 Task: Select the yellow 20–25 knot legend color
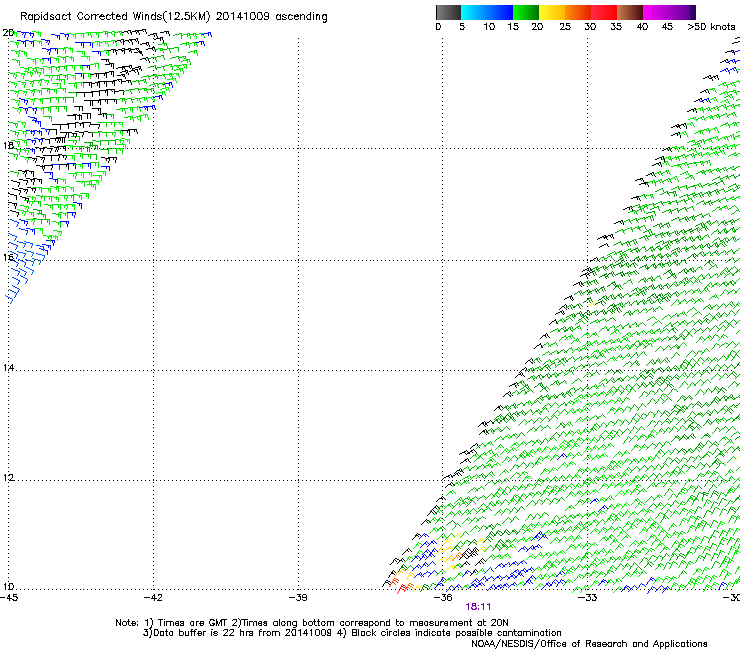coord(552,12)
